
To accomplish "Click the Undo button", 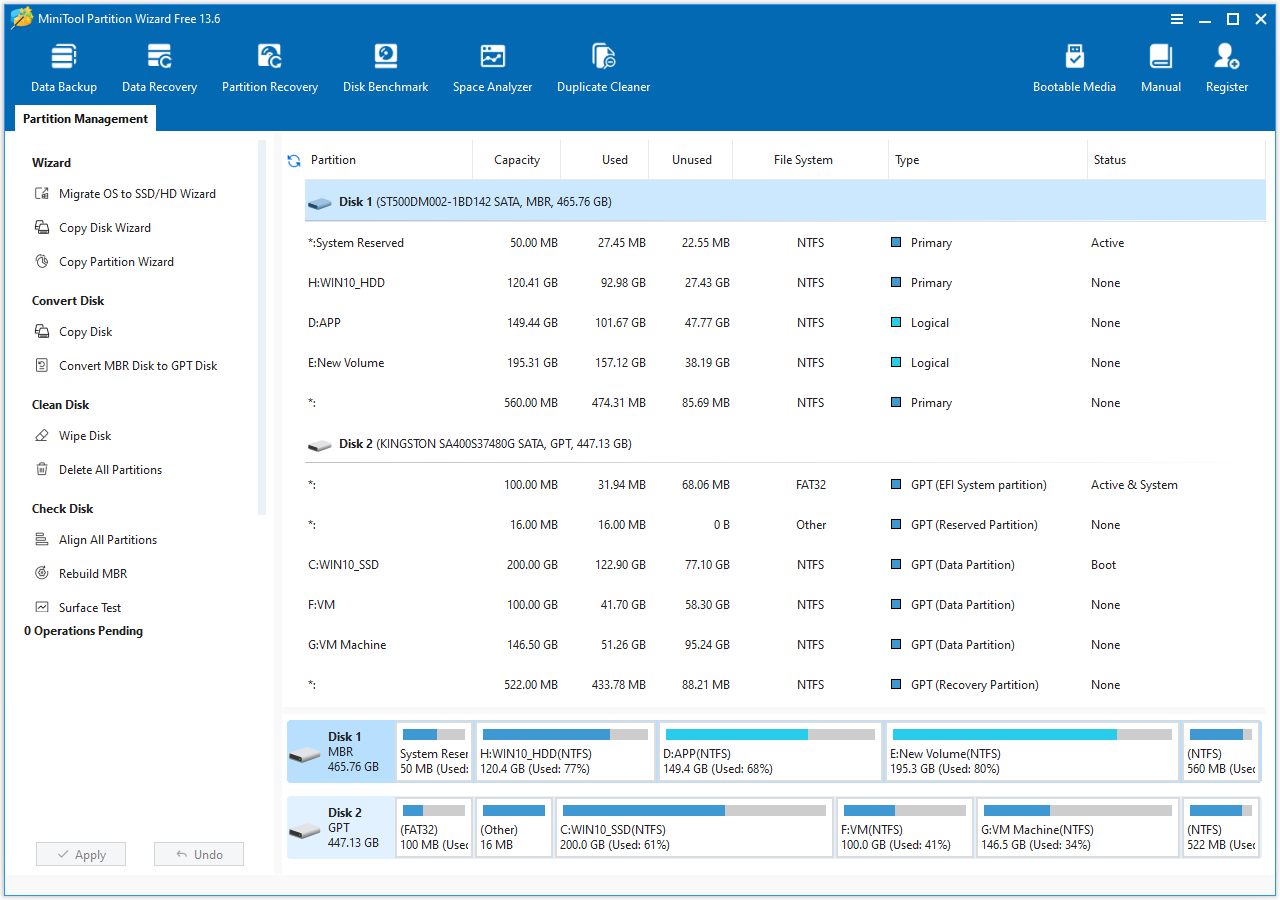I will [x=198, y=854].
